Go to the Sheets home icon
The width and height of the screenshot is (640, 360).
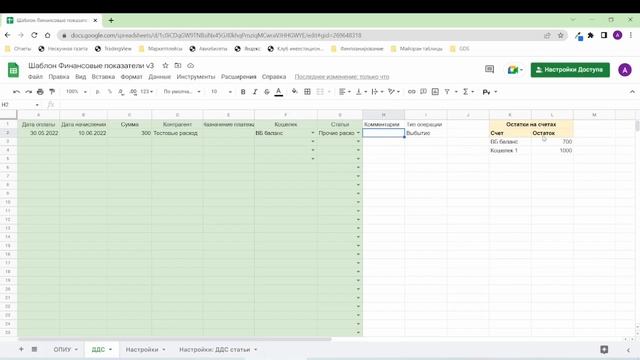[x=13, y=70]
